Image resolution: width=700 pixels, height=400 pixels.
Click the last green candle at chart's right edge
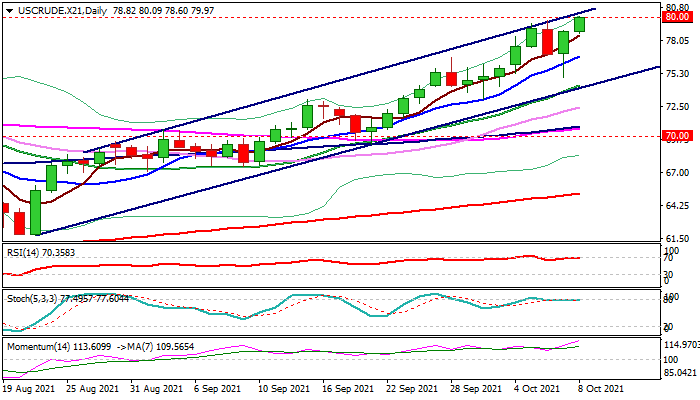(x=580, y=24)
